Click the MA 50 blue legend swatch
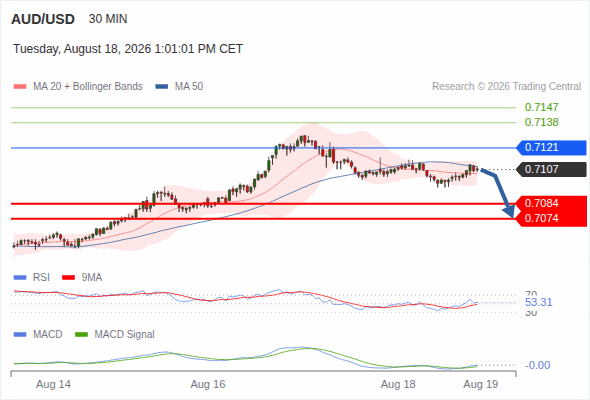This screenshot has width=590, height=400. point(162,87)
